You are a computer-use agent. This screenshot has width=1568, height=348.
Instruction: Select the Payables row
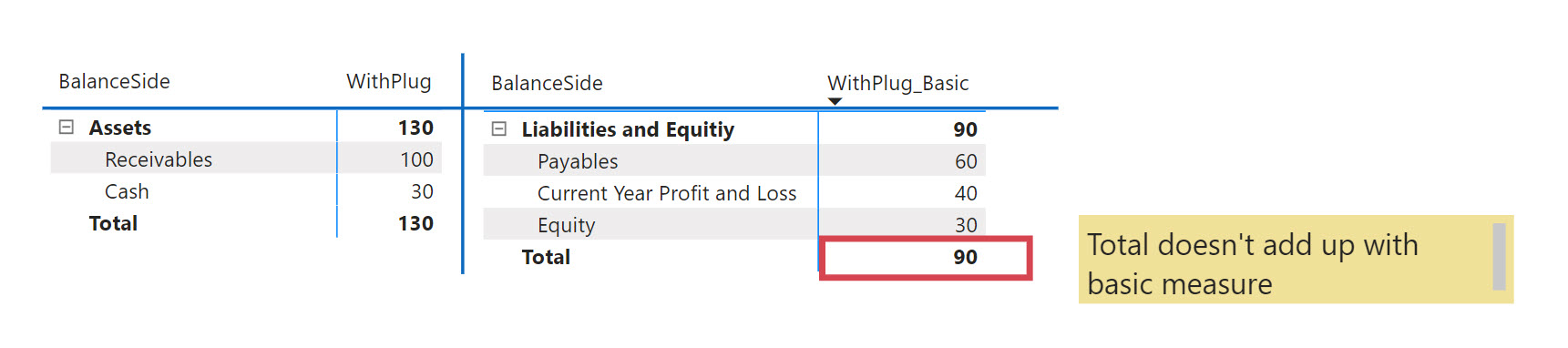point(734,161)
